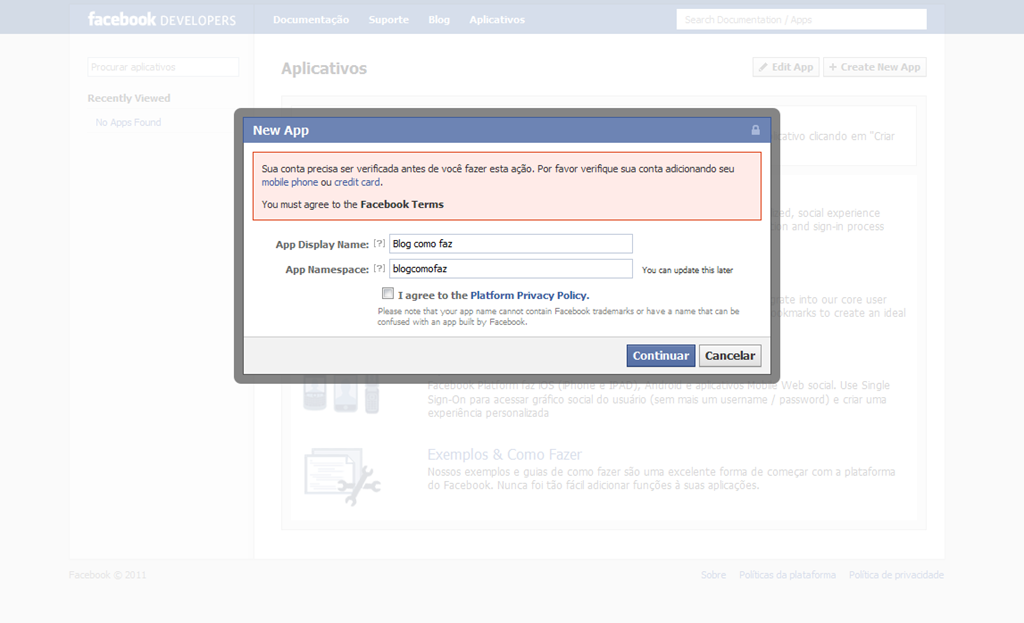Tick the Platform Privacy Policy agreement checkbox

[x=388, y=293]
